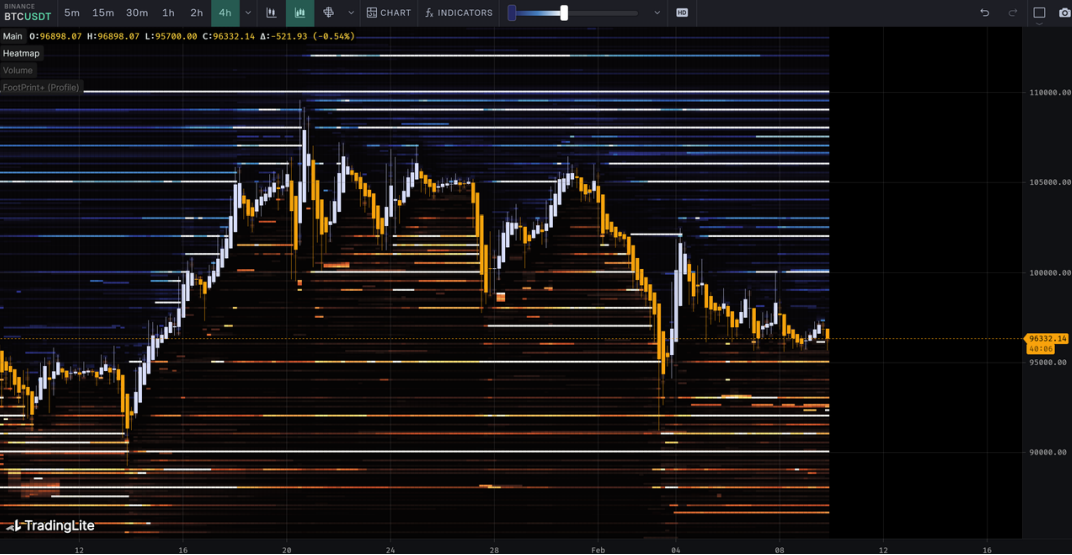Select the highlighted volume candles chart icon

[x=299, y=13]
